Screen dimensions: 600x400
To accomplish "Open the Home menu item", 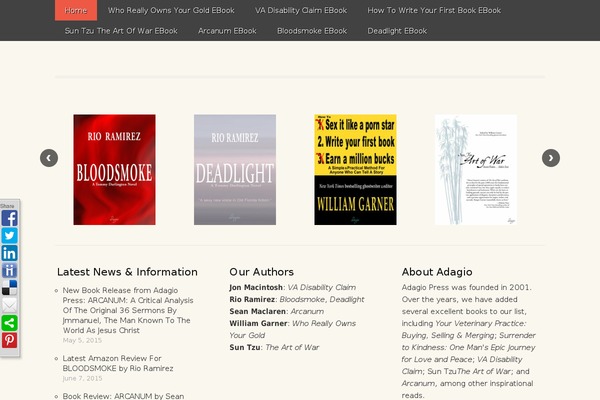I will (76, 10).
